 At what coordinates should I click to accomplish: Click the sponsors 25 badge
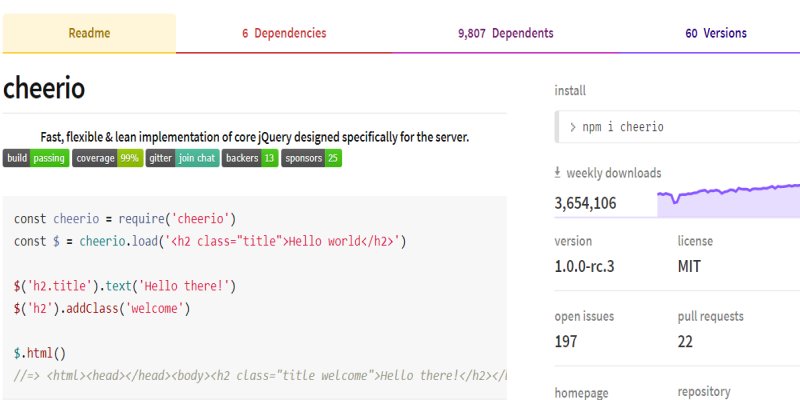pos(311,158)
